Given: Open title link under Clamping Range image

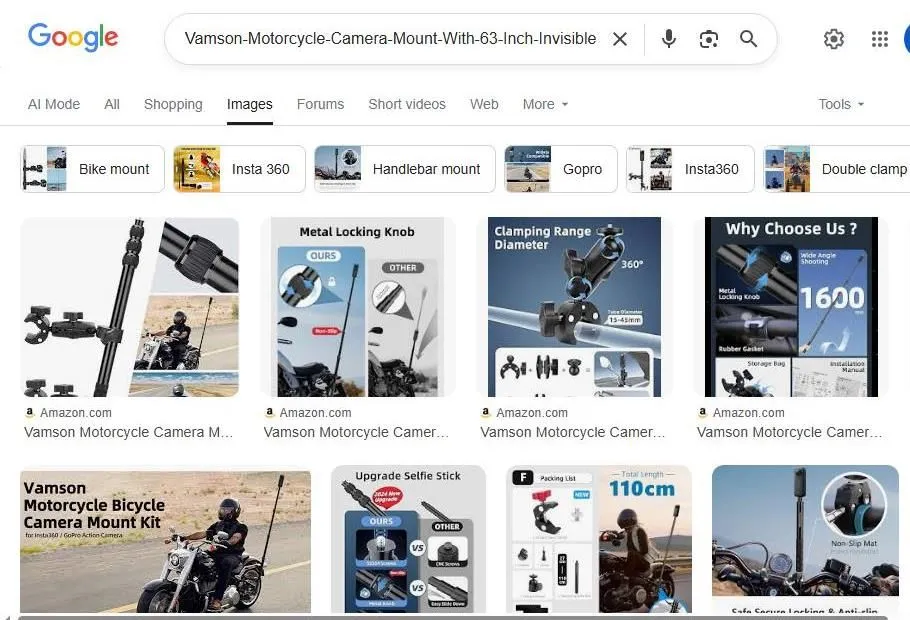Looking at the screenshot, I should pyautogui.click(x=573, y=432).
